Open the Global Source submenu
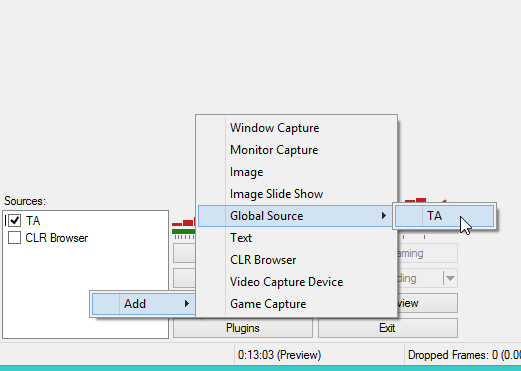This screenshot has height=371, width=521. [295, 216]
